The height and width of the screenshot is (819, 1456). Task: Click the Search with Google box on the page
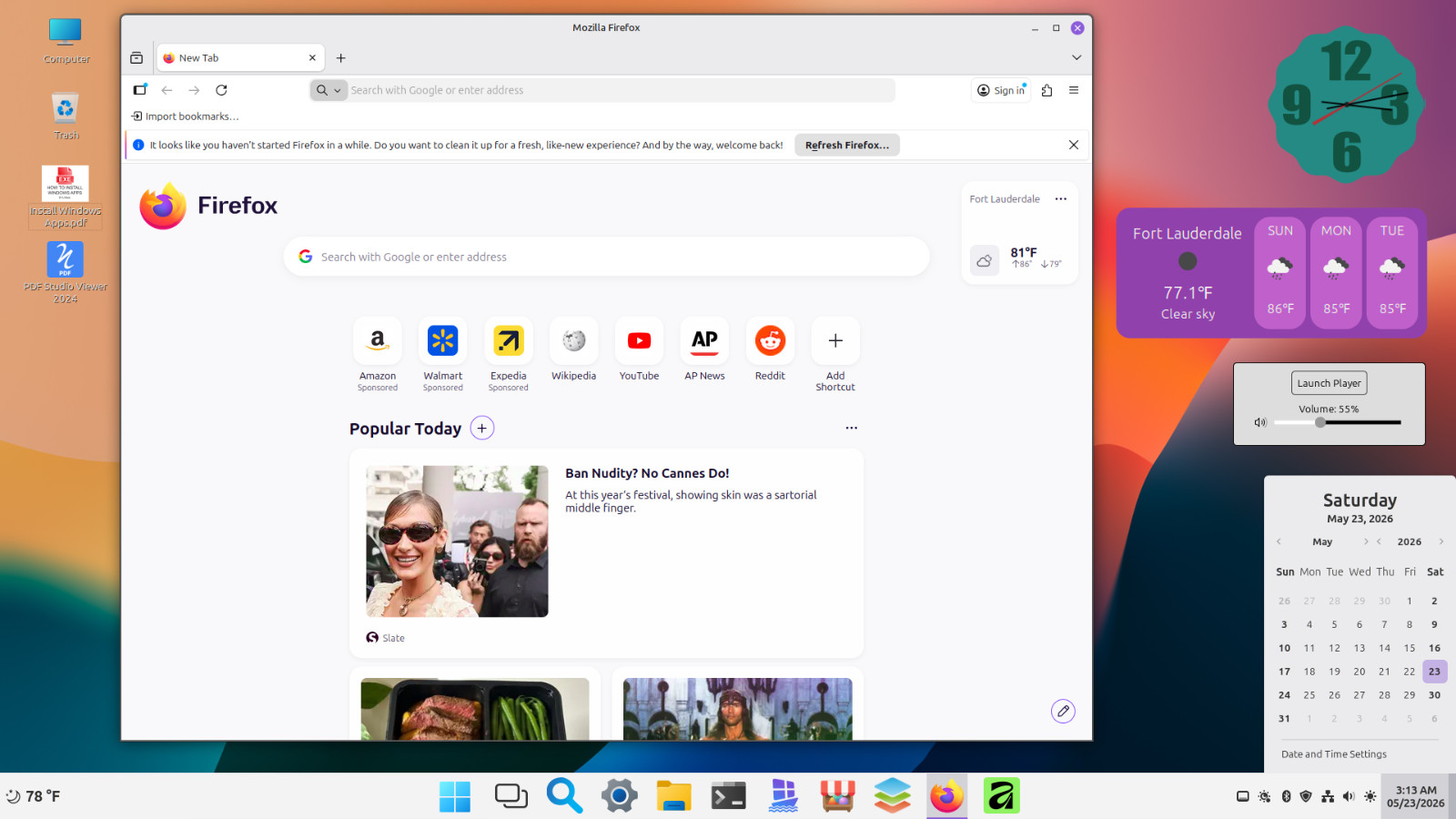pyautogui.click(x=606, y=257)
